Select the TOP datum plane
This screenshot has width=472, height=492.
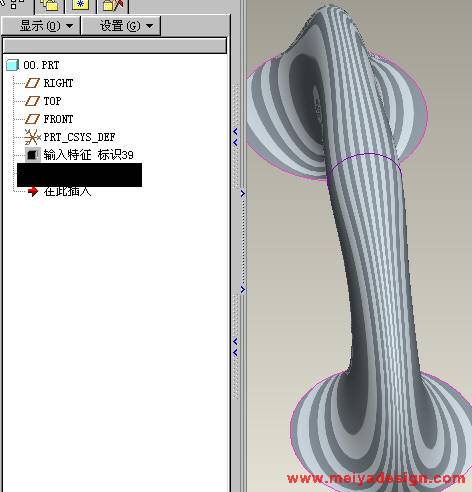click(52, 101)
